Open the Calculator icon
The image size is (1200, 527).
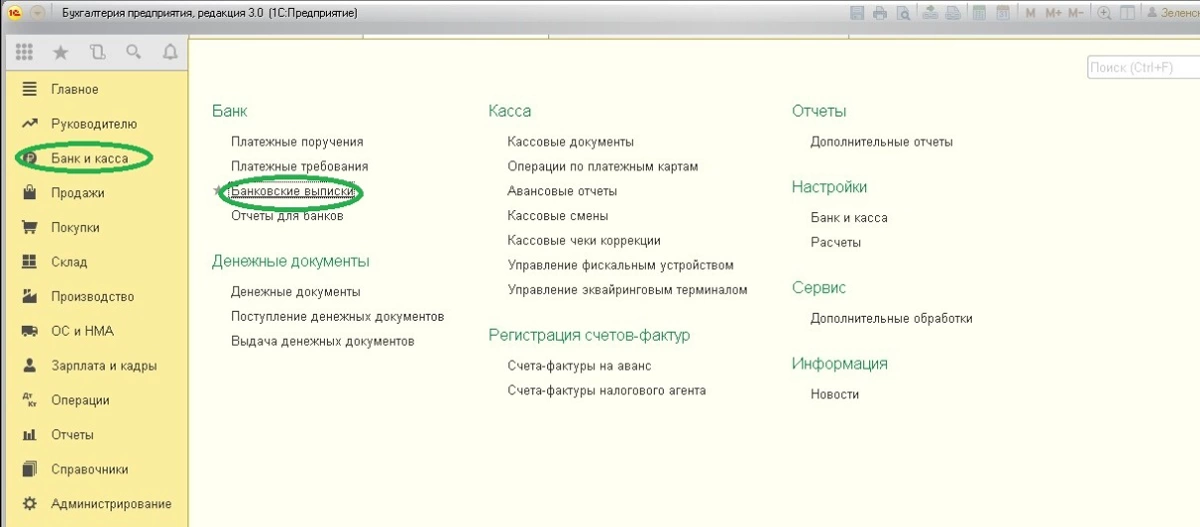[x=979, y=13]
